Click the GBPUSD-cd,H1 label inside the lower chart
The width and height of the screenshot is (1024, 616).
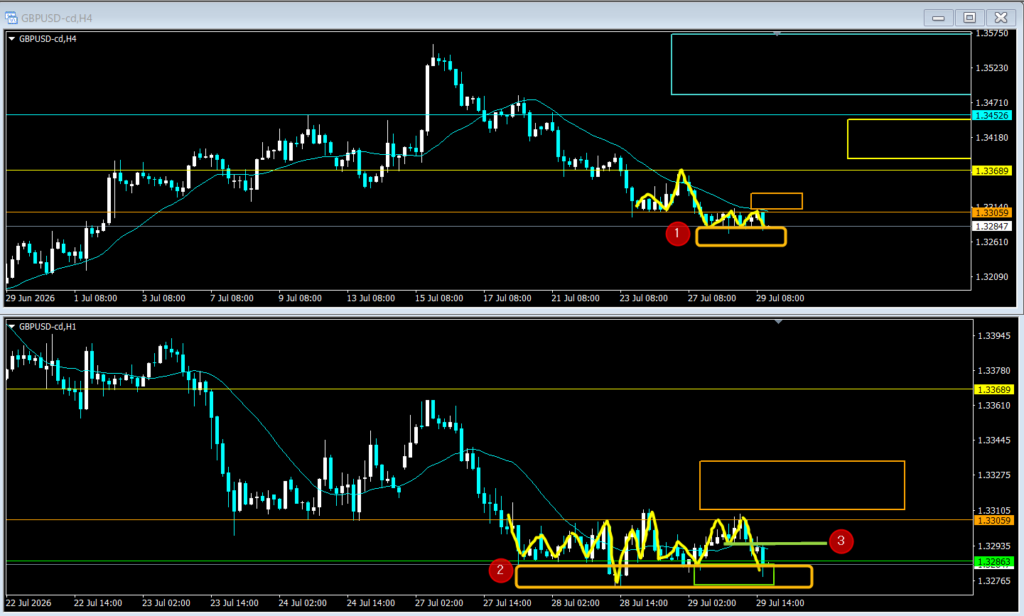click(x=48, y=327)
